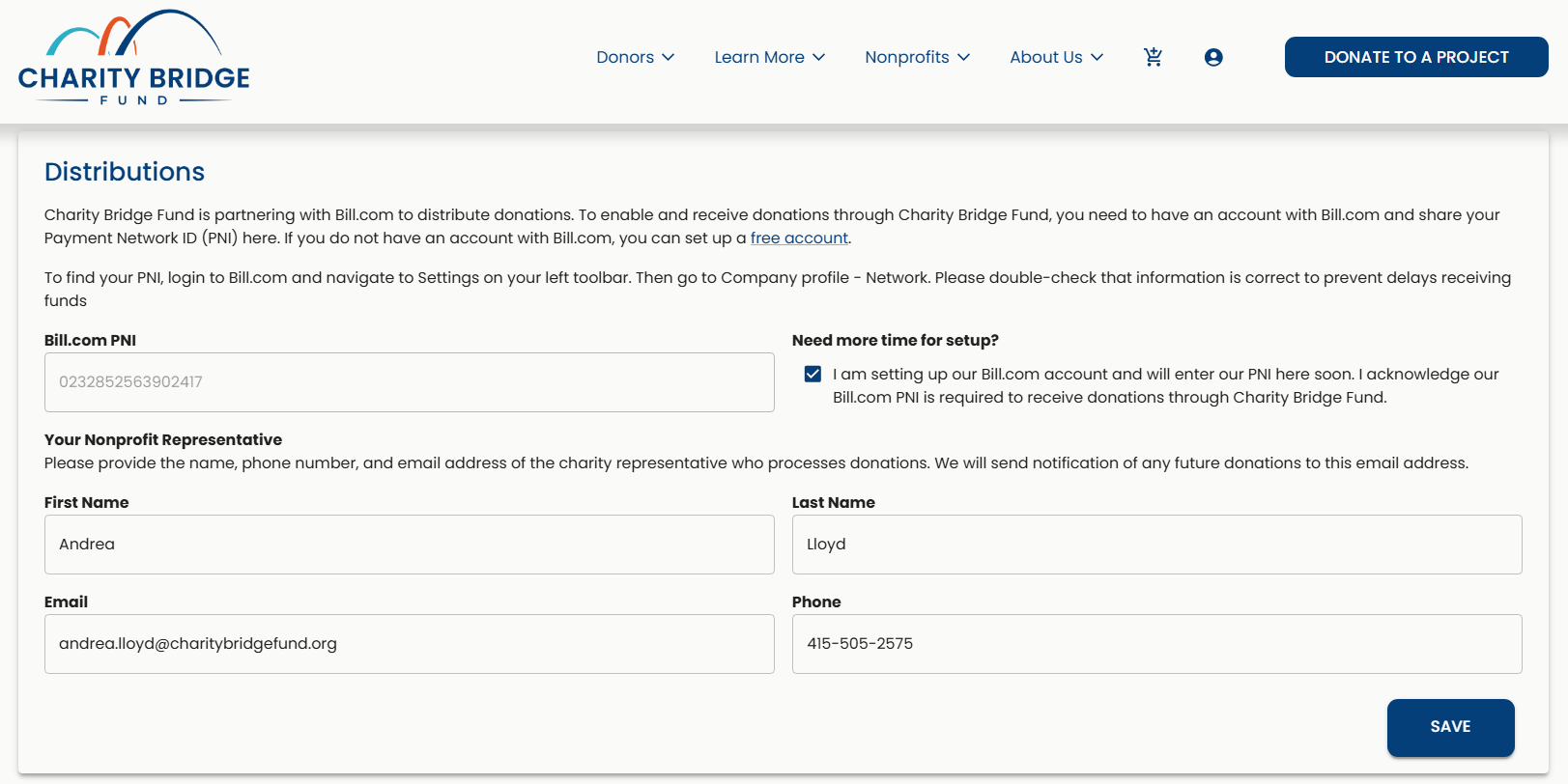Viewport: 1568px width, 784px height.
Task: Expand the Donors dropdown menu
Action: pyautogui.click(x=635, y=57)
